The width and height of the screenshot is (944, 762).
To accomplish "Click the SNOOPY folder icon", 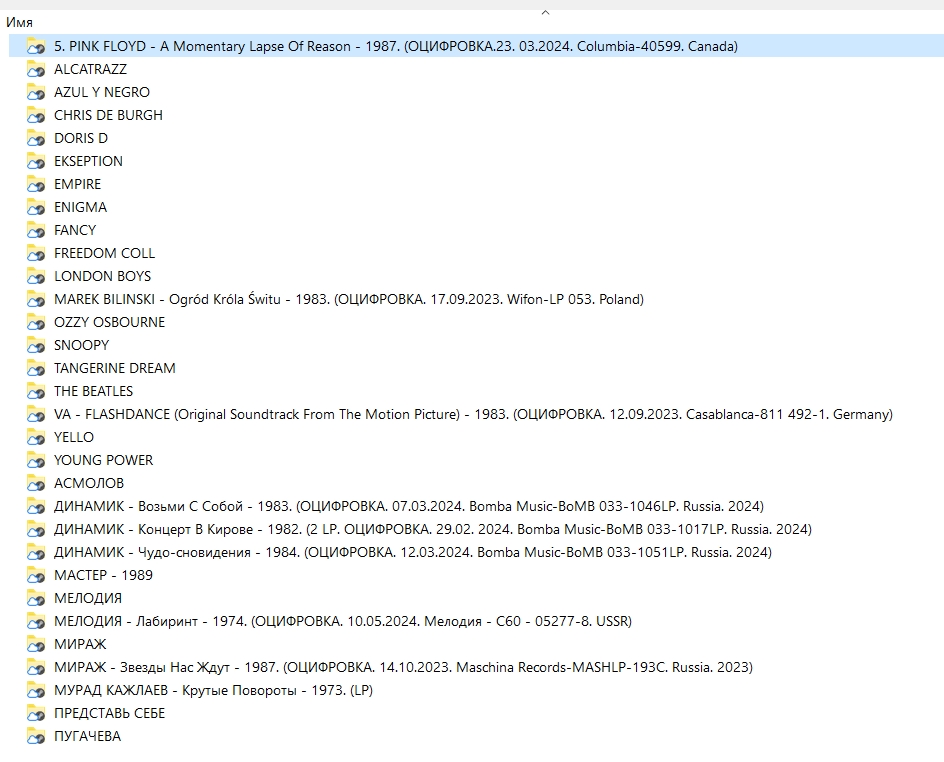I will click(36, 345).
